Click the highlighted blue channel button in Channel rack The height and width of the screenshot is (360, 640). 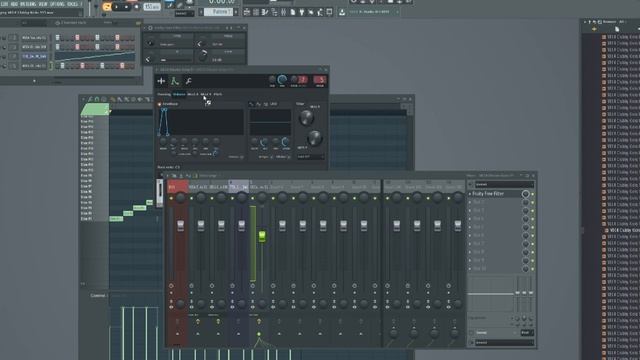[x=34, y=56]
